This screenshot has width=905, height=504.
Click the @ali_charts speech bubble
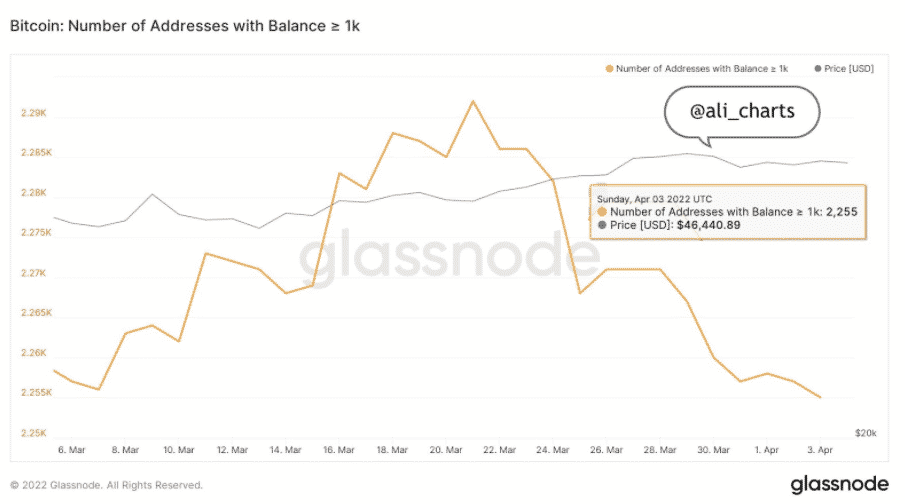click(742, 111)
